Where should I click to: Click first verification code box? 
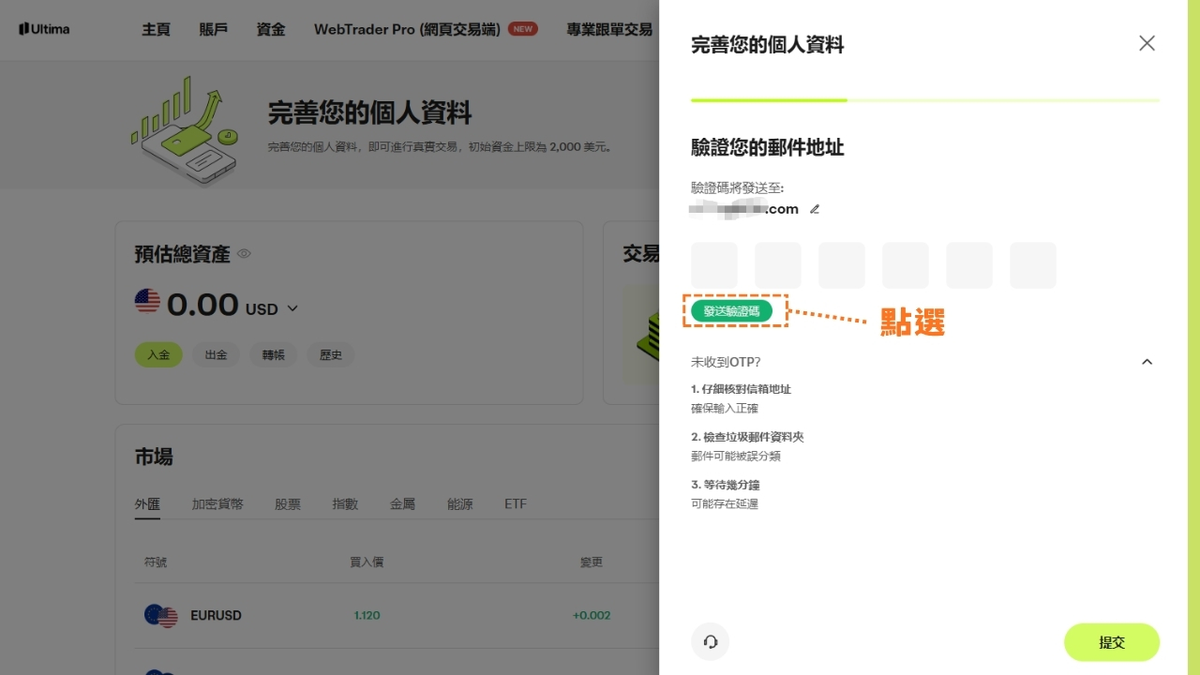pos(714,265)
